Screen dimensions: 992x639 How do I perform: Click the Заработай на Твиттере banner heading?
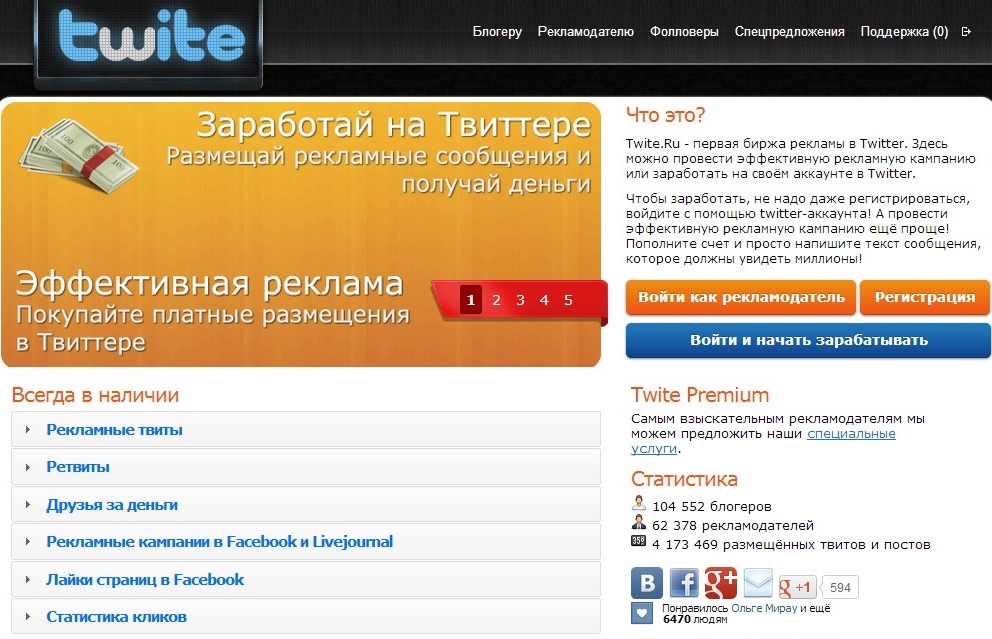(x=394, y=125)
